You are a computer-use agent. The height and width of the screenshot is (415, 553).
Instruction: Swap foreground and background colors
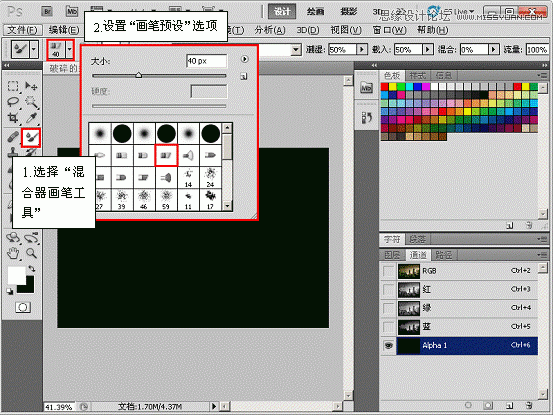point(32,269)
